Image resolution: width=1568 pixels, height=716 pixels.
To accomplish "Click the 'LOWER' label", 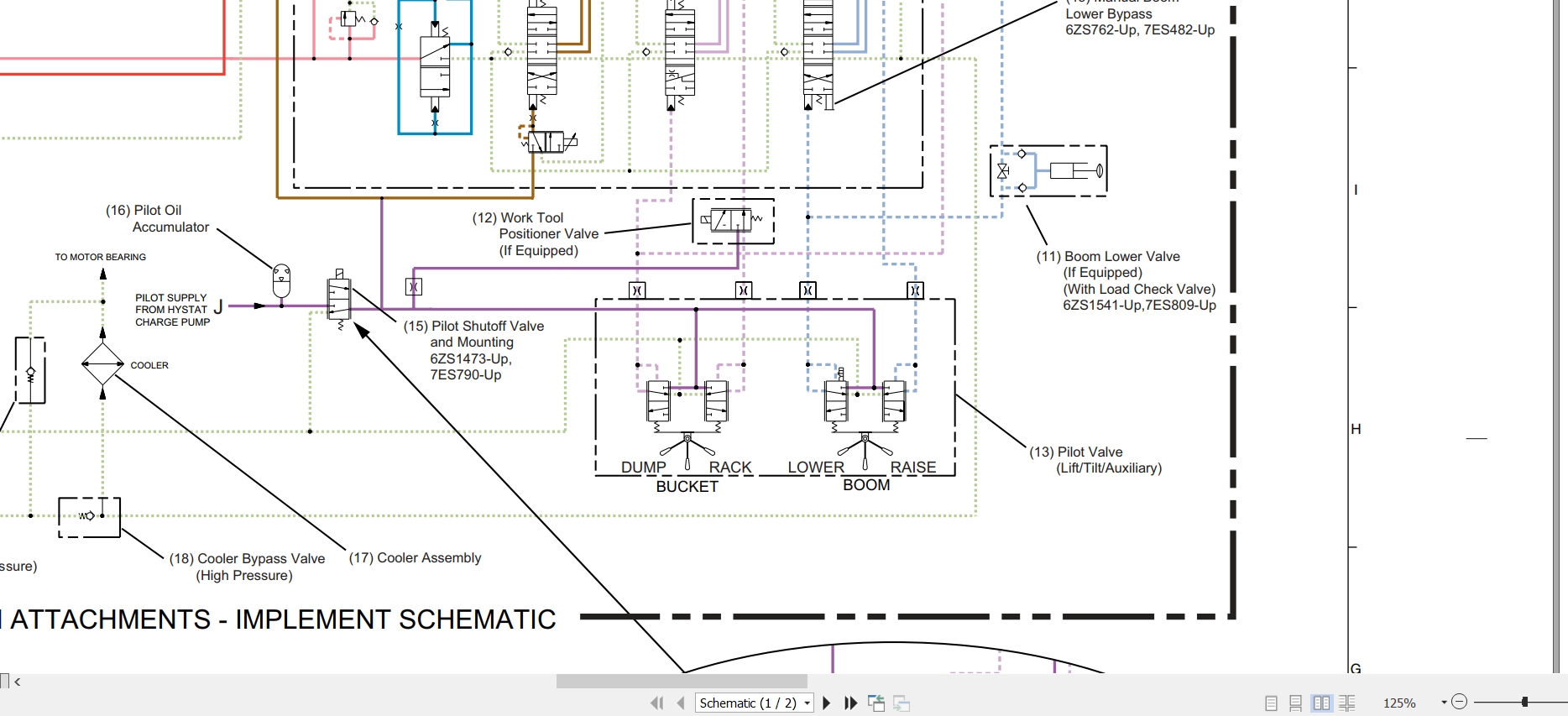I will (x=816, y=468).
